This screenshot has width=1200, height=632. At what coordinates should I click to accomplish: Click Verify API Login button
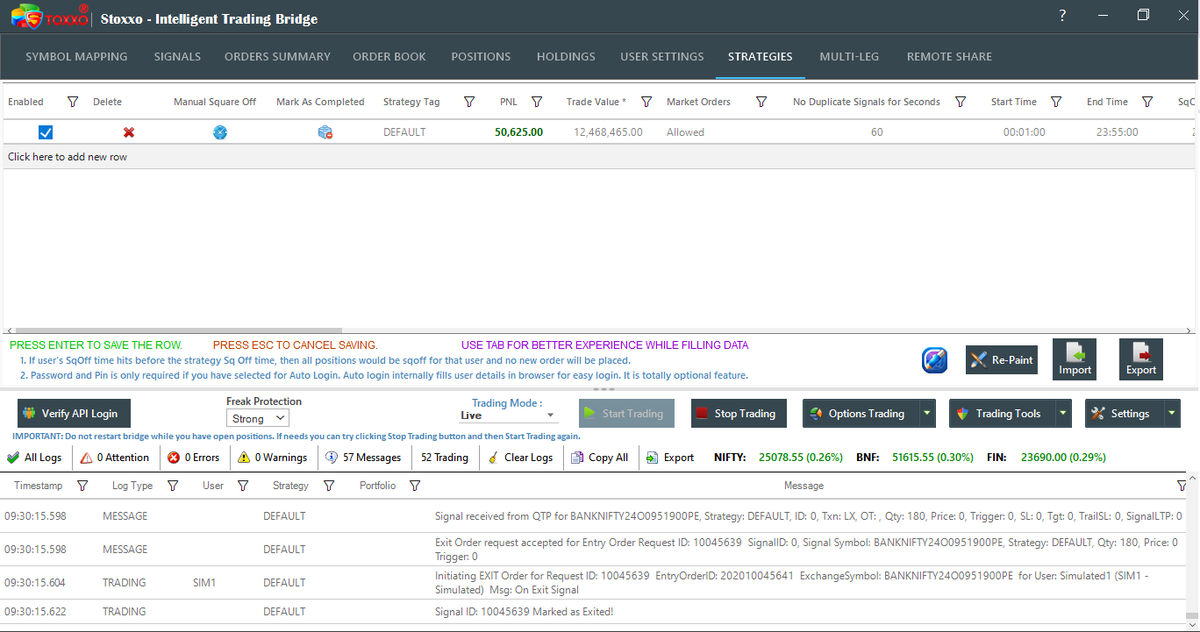point(74,413)
